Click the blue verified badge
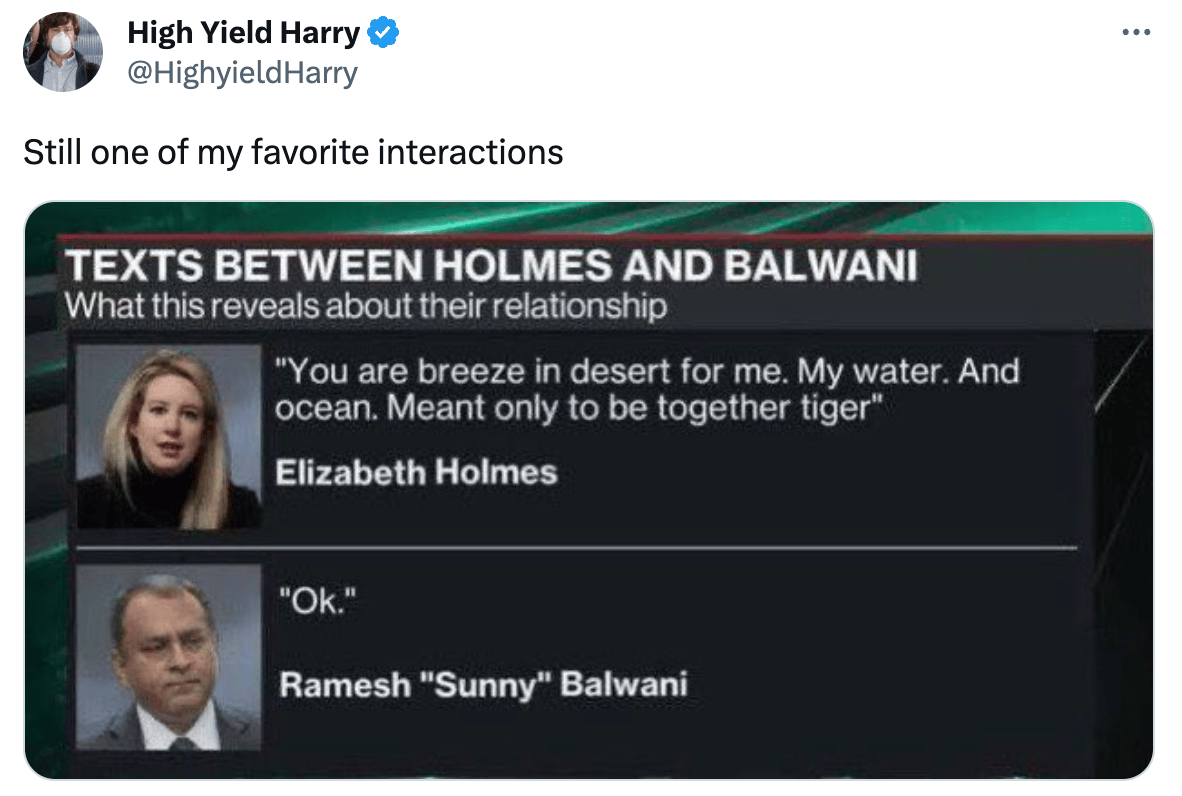Screen dimensions: 1182x796 coord(384,33)
